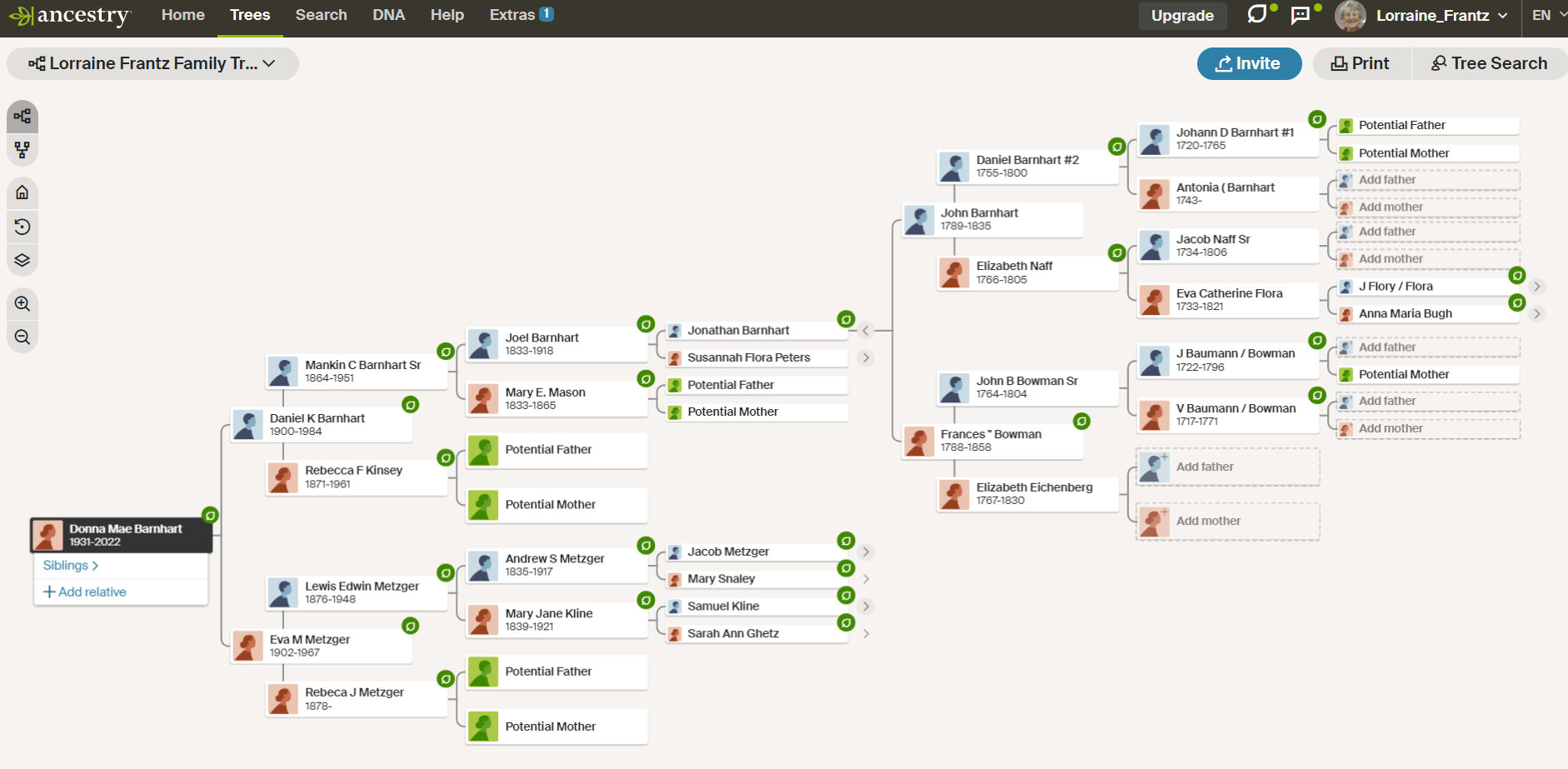Open the tree layers options icon
Screen dimensions: 1568x769
coord(22,260)
